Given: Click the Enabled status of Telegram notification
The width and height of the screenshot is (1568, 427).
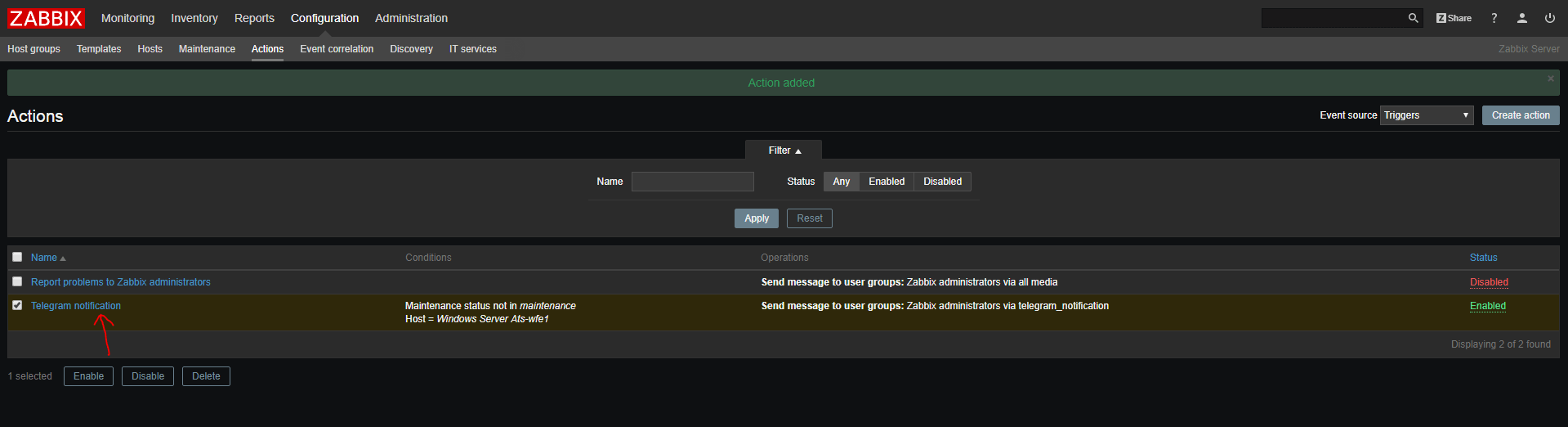Looking at the screenshot, I should click(x=1487, y=306).
